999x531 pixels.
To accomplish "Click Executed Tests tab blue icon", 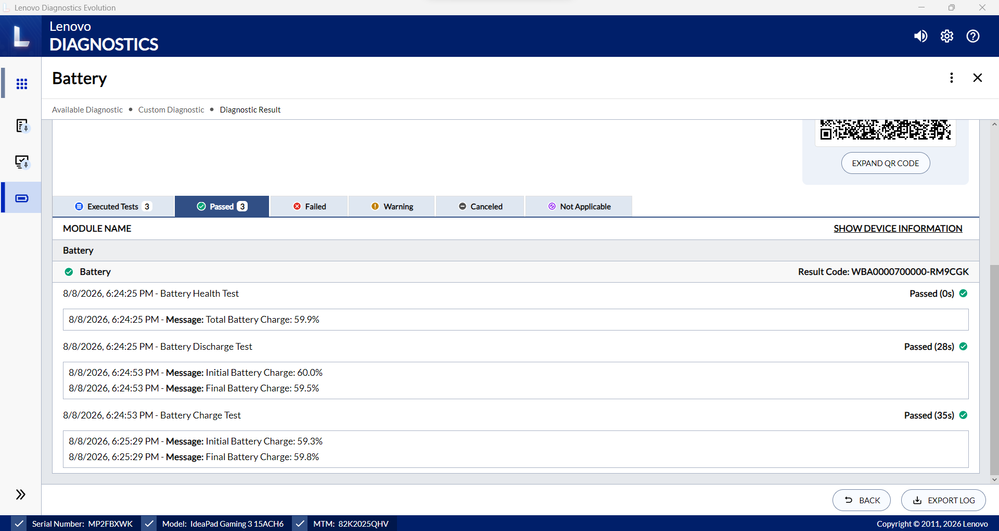I will 79,207.
